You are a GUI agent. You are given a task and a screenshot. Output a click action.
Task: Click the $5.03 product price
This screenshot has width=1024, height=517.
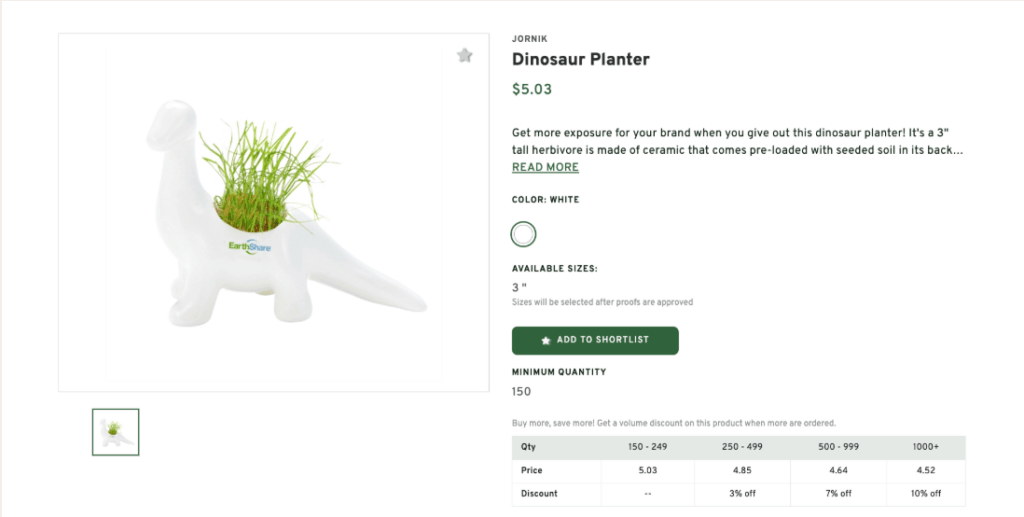[532, 89]
